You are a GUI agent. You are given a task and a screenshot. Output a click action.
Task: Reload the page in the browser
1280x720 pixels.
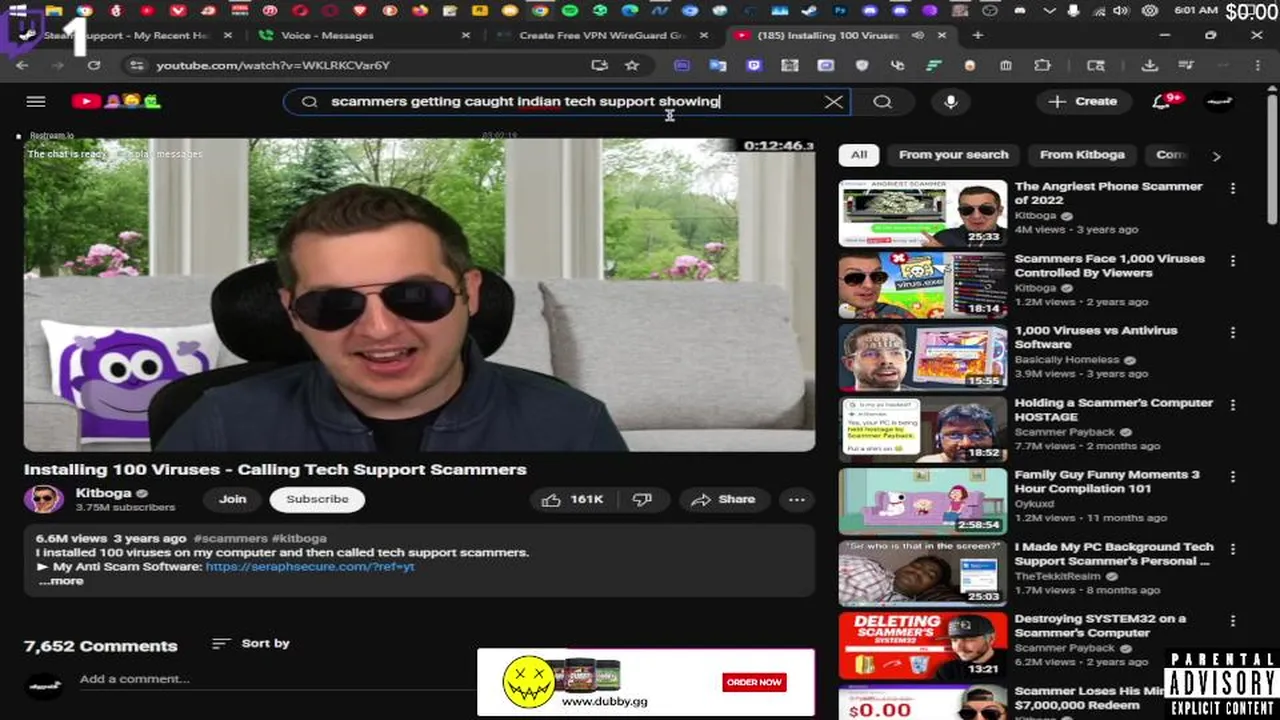tap(93, 65)
